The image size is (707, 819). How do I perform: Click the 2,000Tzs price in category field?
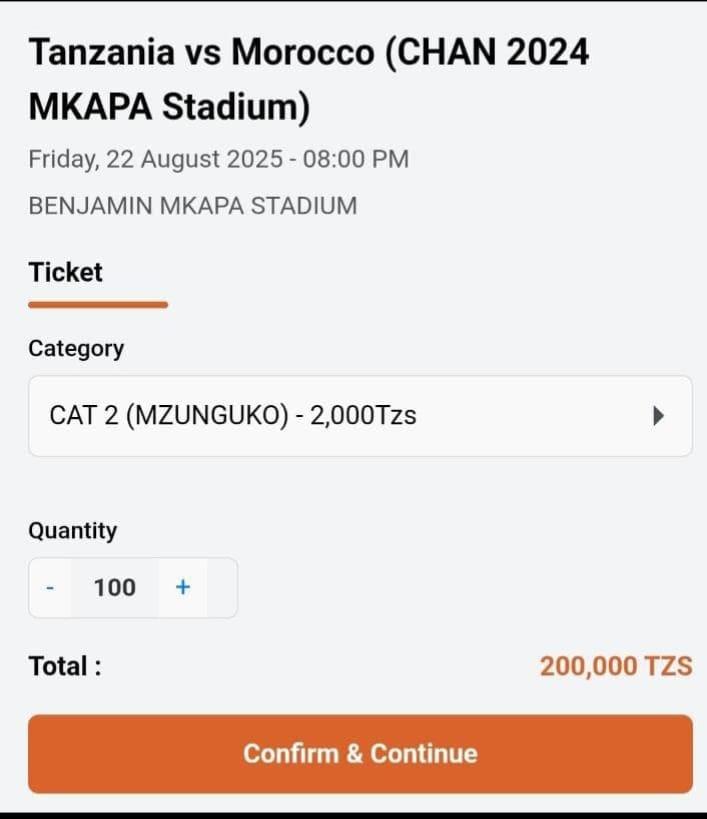[x=363, y=416]
